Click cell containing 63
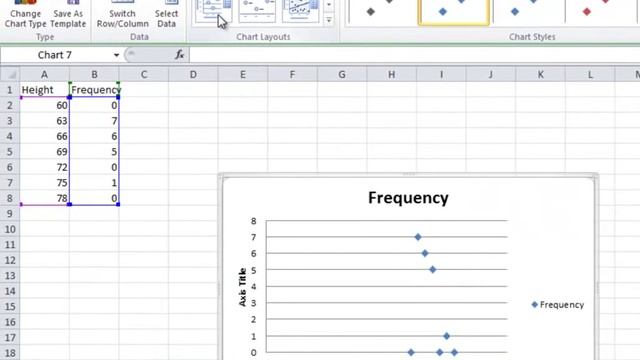Viewport: 640px width, 360px height. tap(44, 121)
